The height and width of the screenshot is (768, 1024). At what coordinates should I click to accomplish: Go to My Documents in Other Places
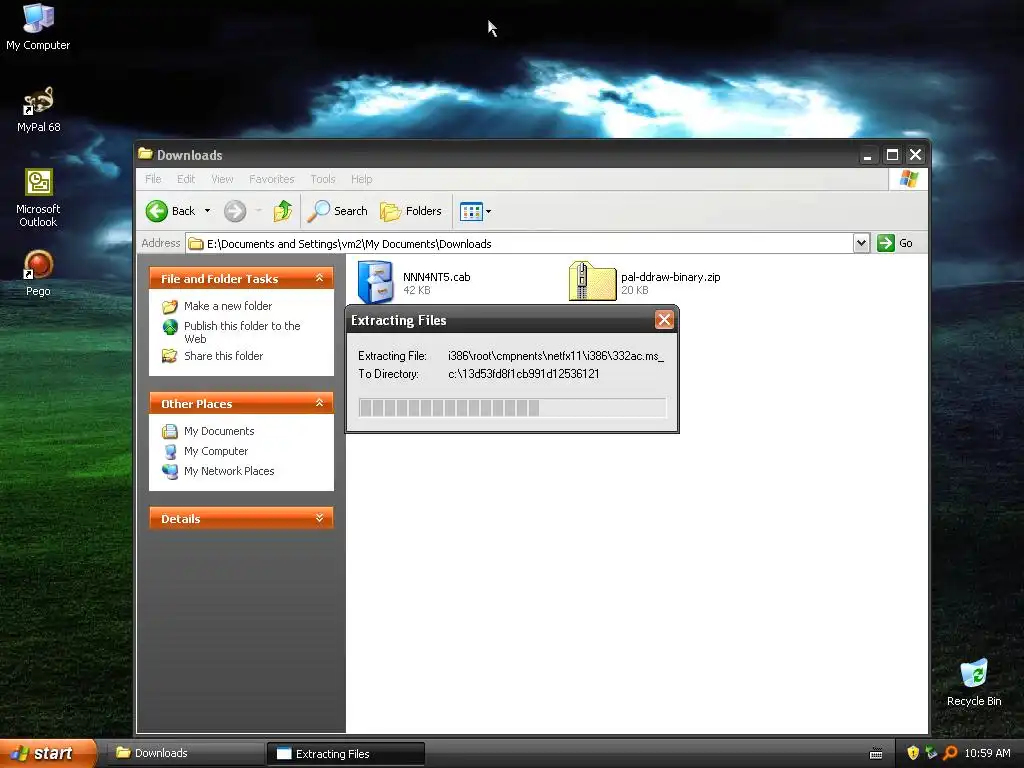[x=219, y=431]
